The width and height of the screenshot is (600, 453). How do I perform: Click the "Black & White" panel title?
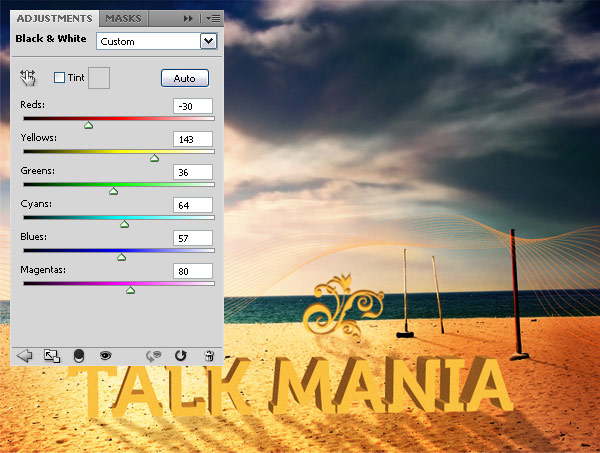click(x=51, y=39)
